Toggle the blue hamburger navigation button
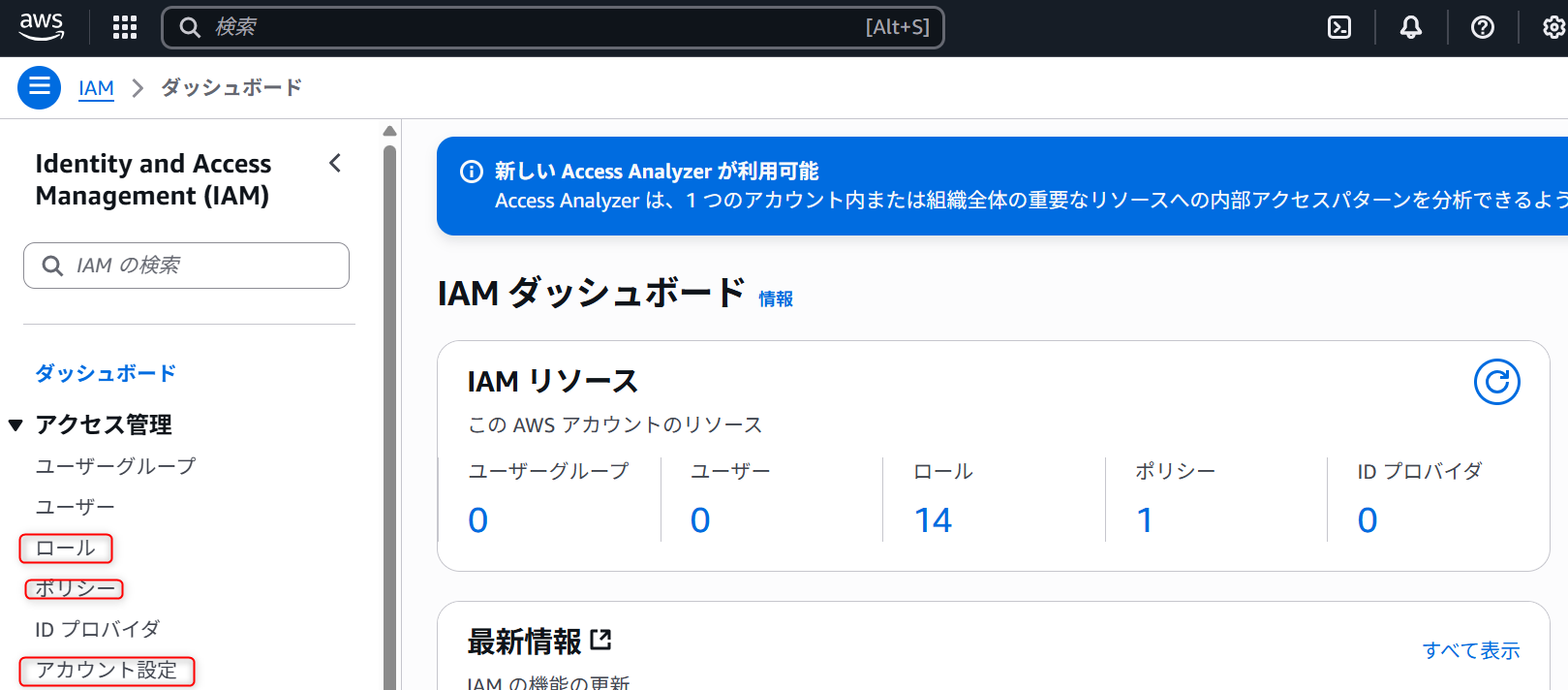The image size is (1568, 690). click(40, 87)
